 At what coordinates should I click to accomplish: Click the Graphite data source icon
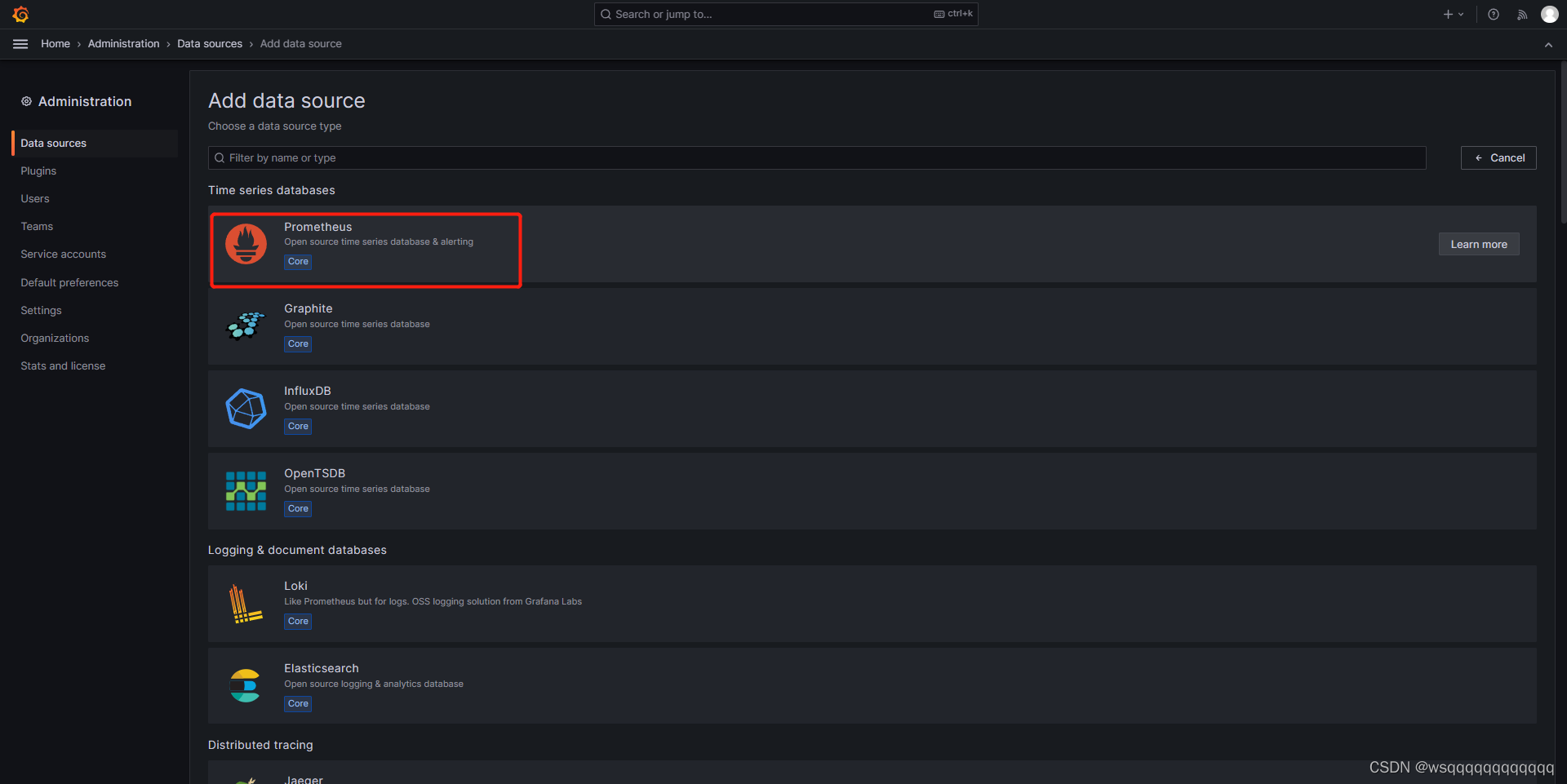click(x=245, y=326)
